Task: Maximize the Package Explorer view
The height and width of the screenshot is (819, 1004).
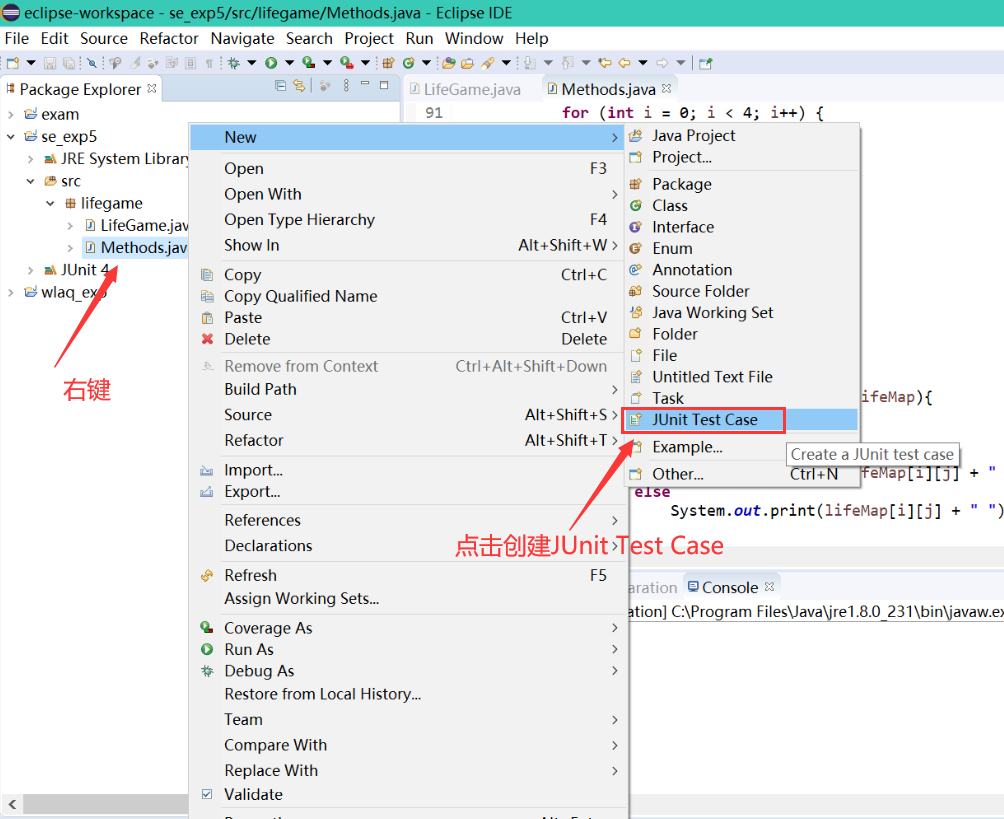Action: pyautogui.click(x=384, y=85)
